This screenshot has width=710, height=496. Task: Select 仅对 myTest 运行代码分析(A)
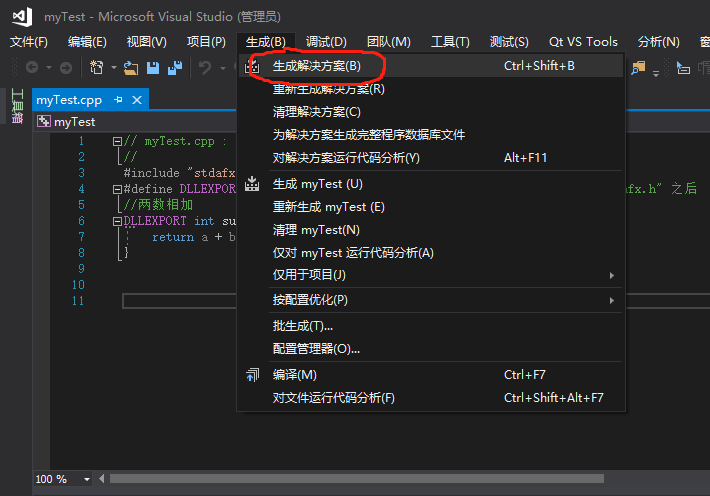pyautogui.click(x=431, y=253)
